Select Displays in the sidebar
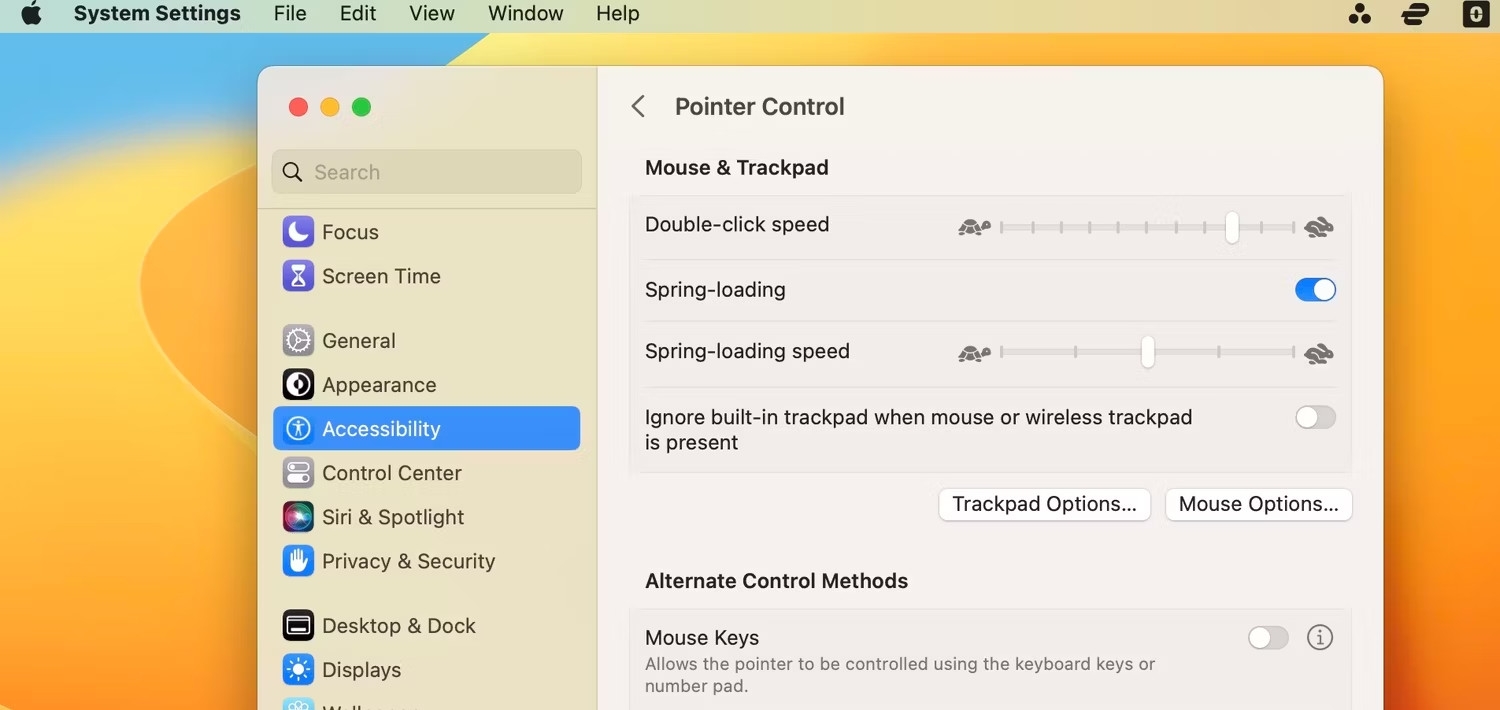The image size is (1500, 710). point(426,670)
